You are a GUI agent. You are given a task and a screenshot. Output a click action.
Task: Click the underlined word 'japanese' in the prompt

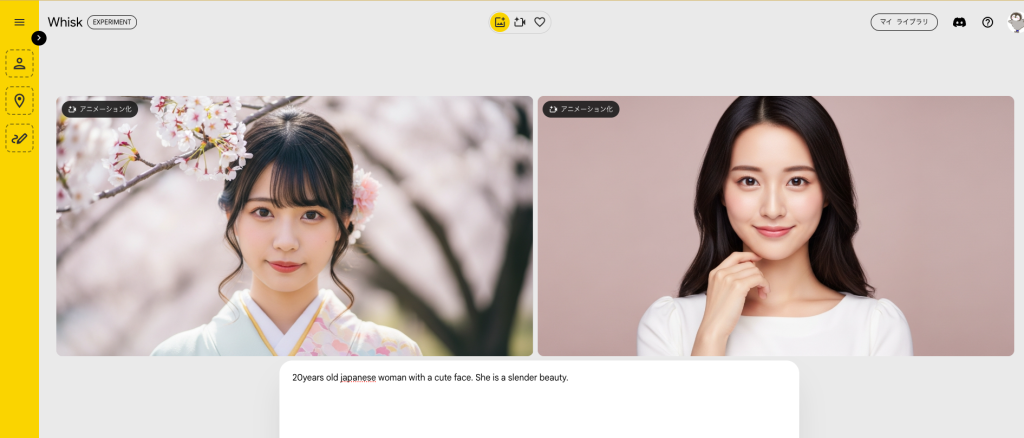click(358, 378)
